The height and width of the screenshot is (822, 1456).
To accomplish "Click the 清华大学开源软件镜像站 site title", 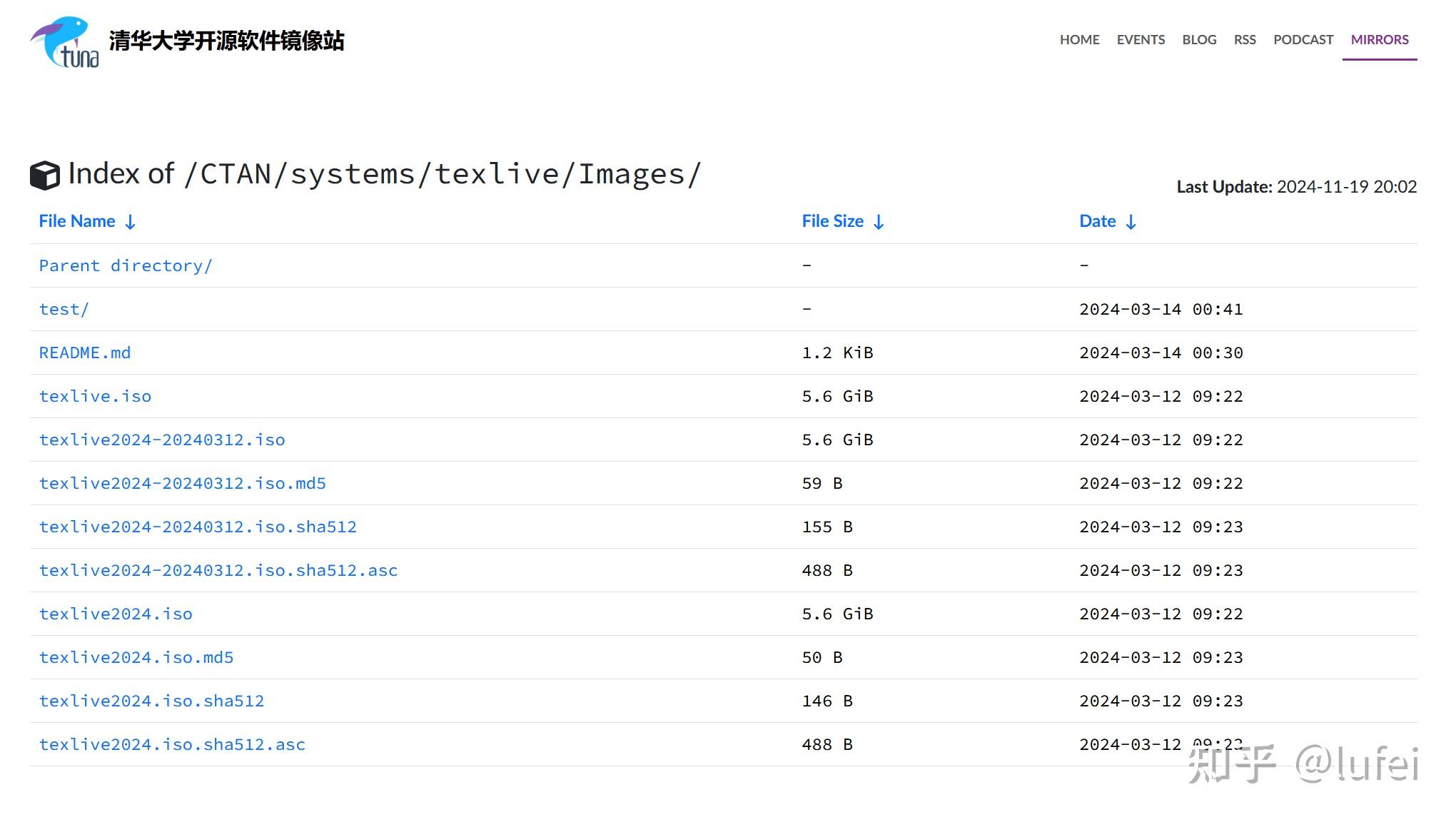I will point(226,41).
